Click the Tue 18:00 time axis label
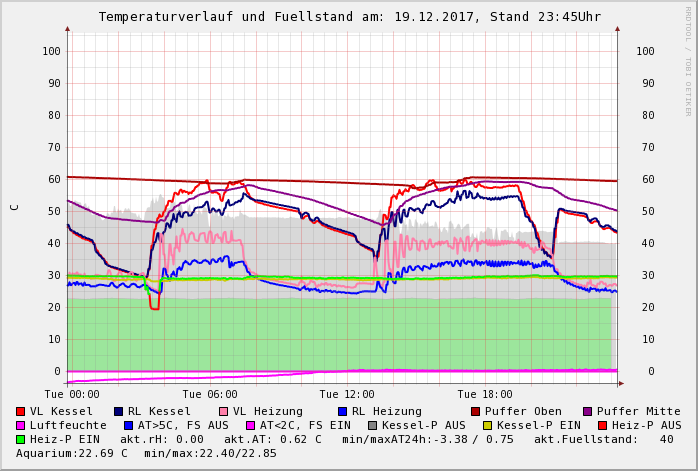698x471 pixels. (x=484, y=394)
